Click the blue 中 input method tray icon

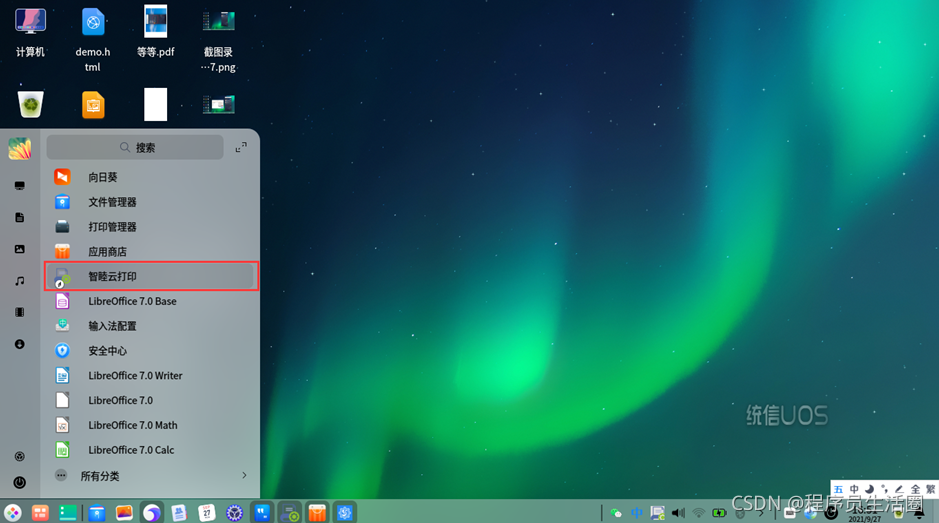pos(637,513)
